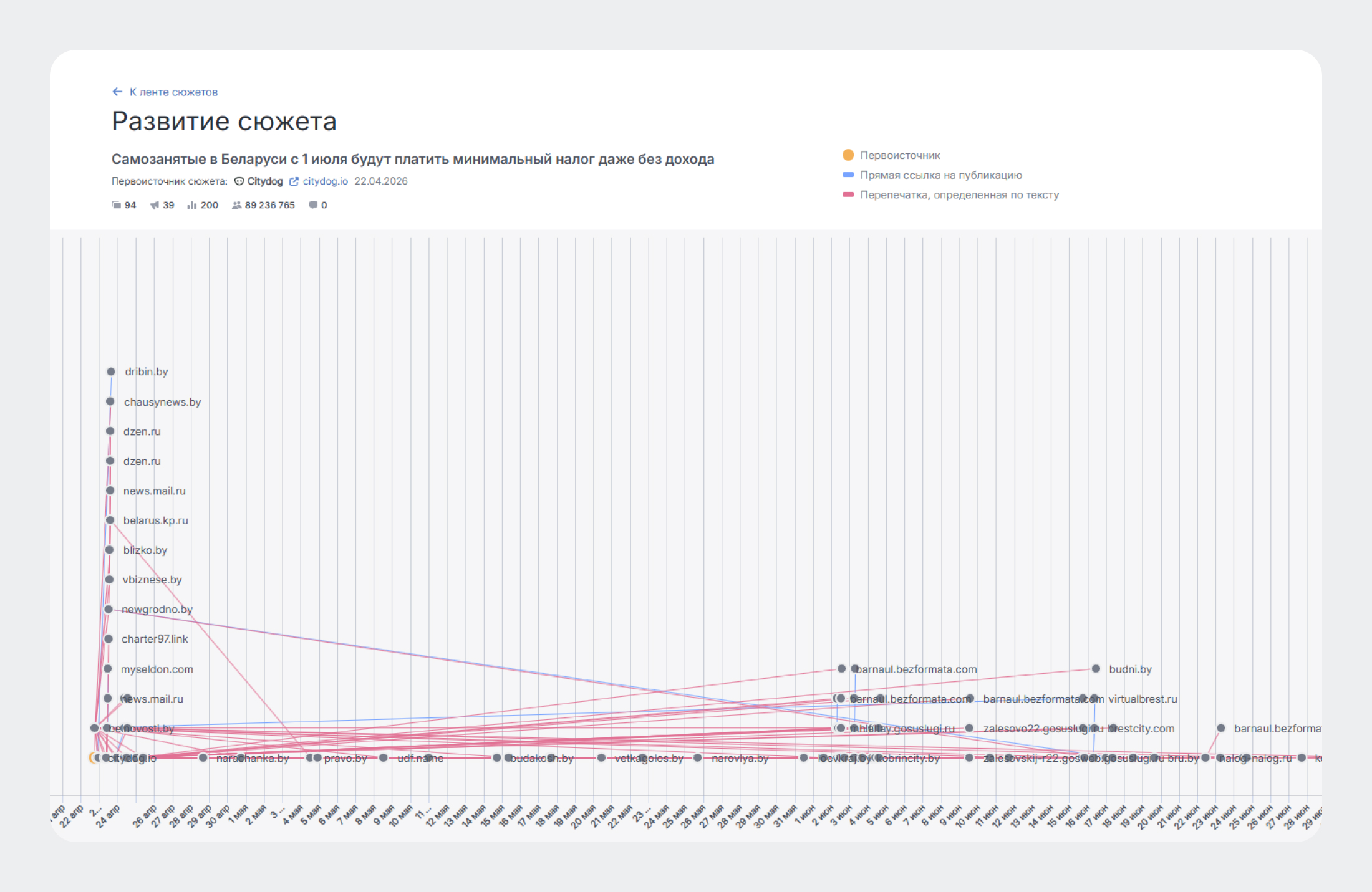
Task: Click the megaphone icon beside 39
Action: pyautogui.click(x=155, y=205)
